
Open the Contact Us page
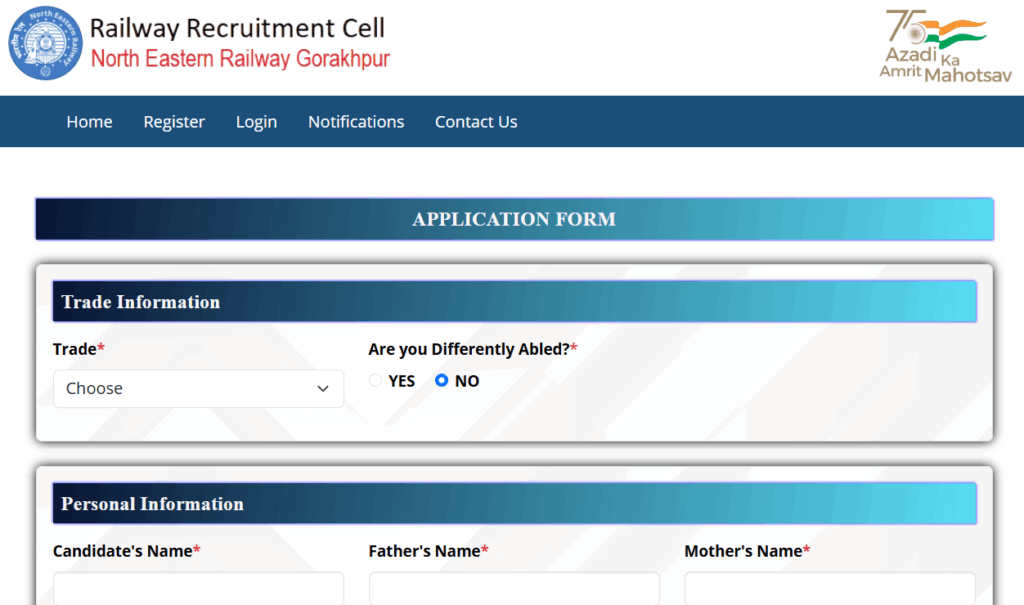coord(476,122)
